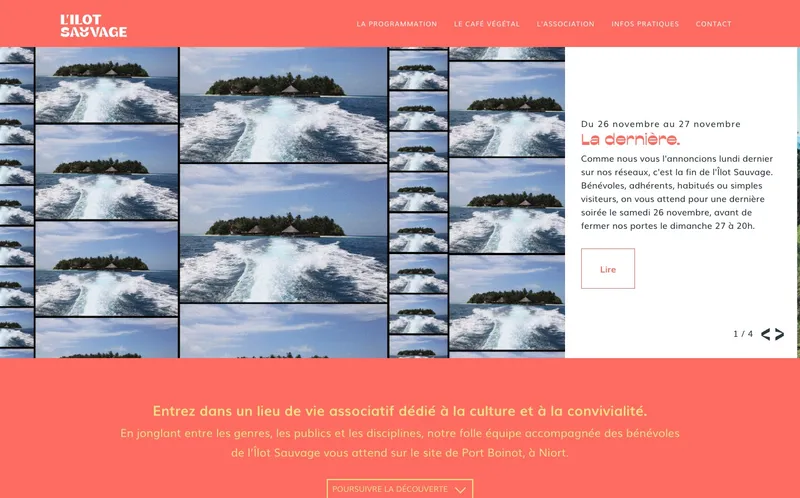Click the 1 / 4 slide counter
The image size is (800, 498).
(x=743, y=334)
